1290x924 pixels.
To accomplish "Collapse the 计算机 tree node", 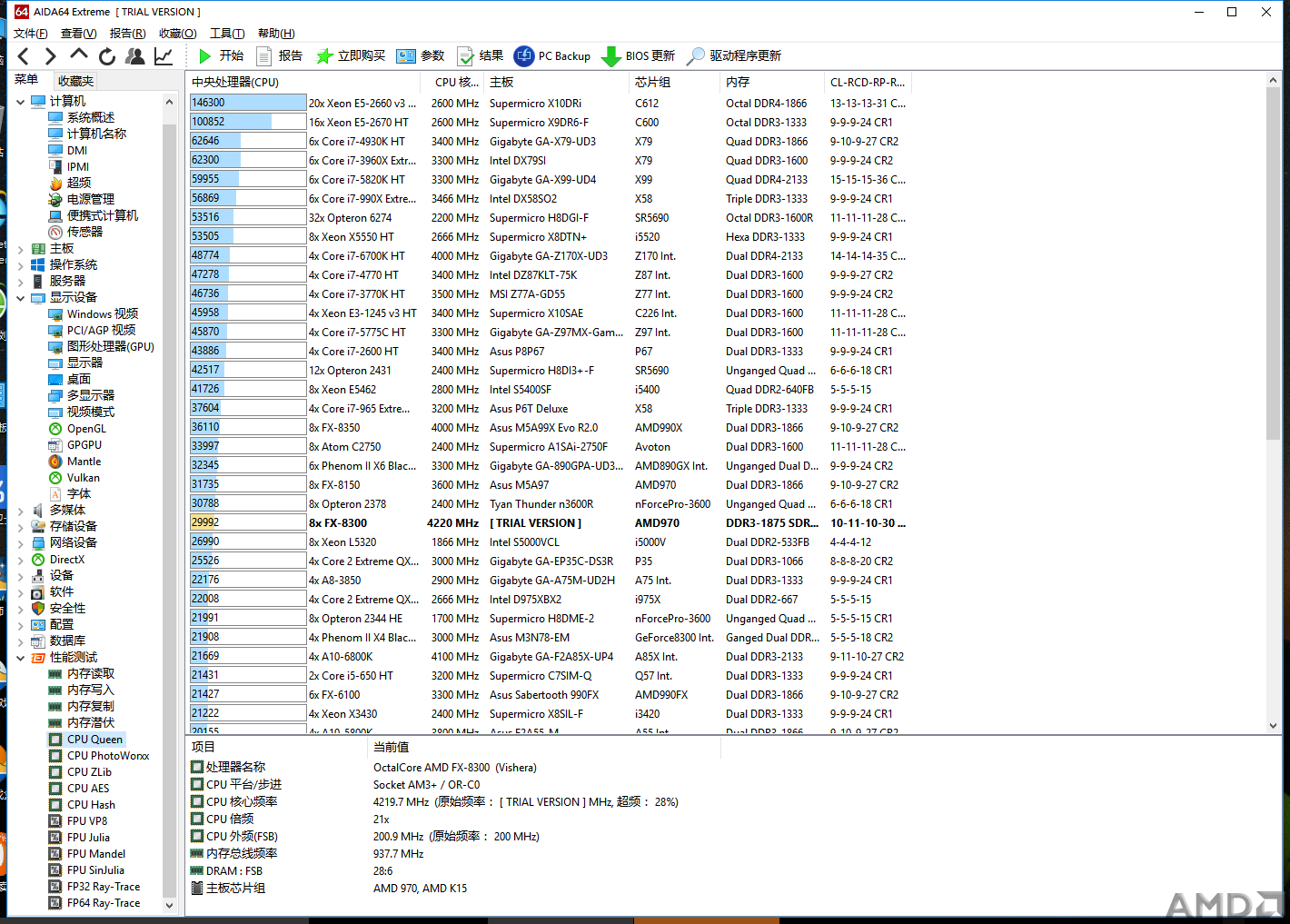I will pos(20,102).
